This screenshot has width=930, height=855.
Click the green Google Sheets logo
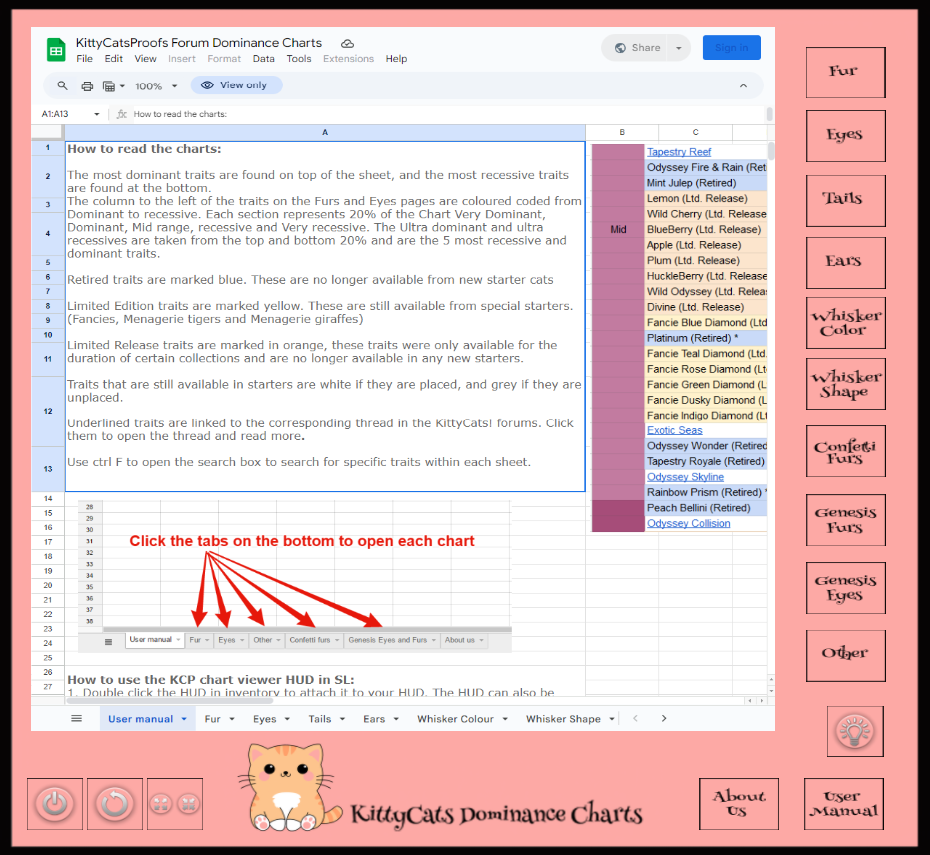(56, 49)
